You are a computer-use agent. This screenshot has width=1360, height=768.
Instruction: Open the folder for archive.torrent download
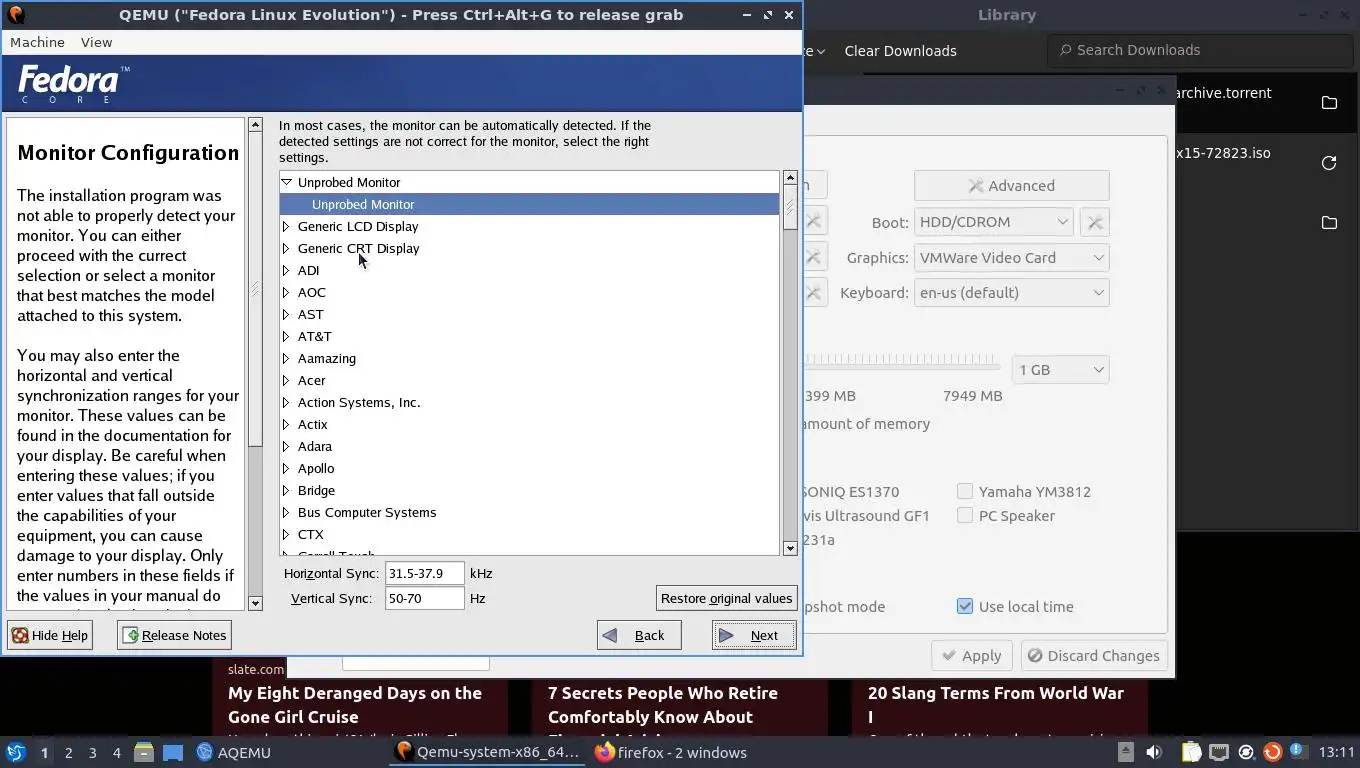click(1329, 103)
